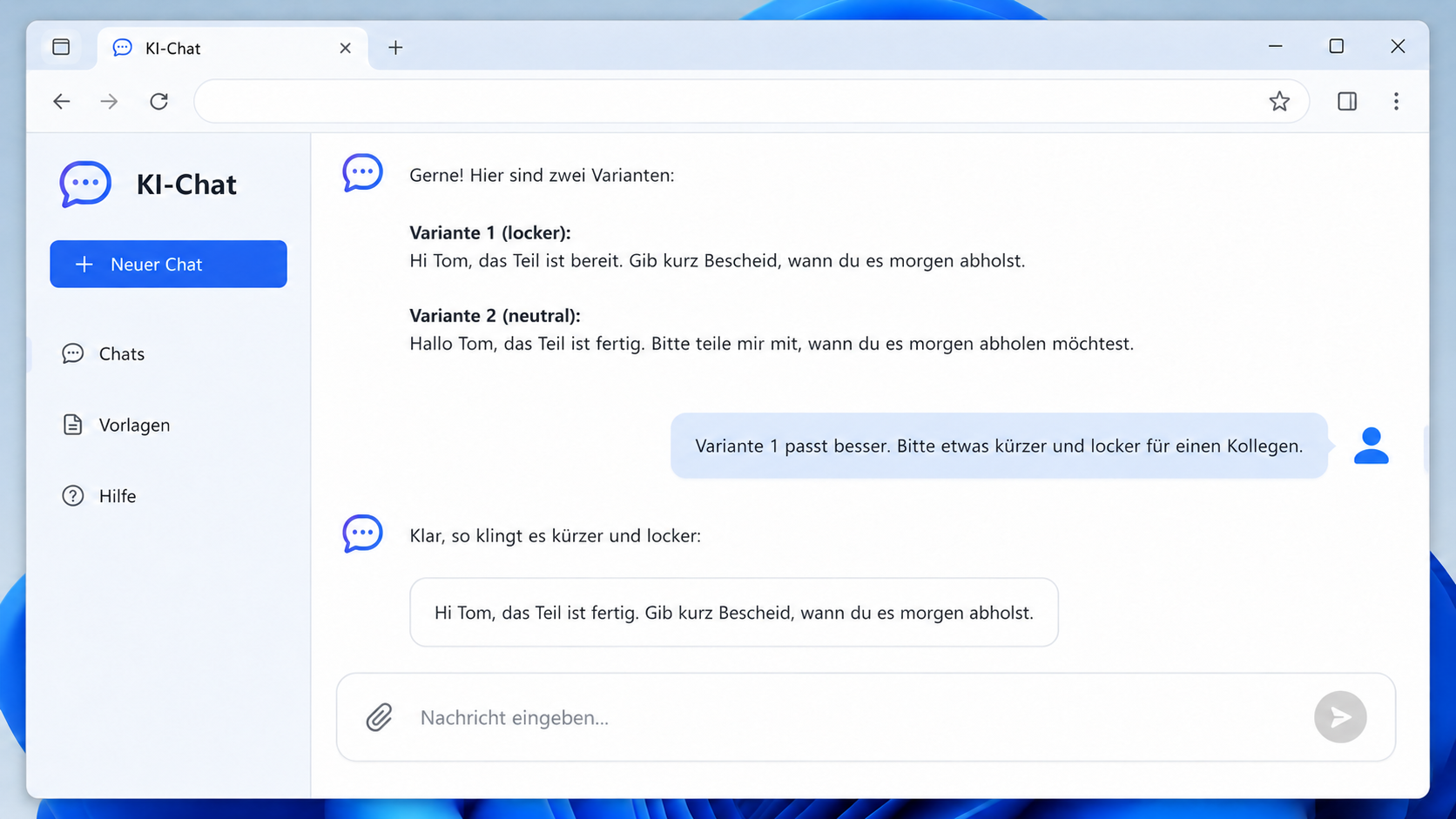Click the question mark icon beside Hilfe
1456x819 pixels.
click(73, 496)
